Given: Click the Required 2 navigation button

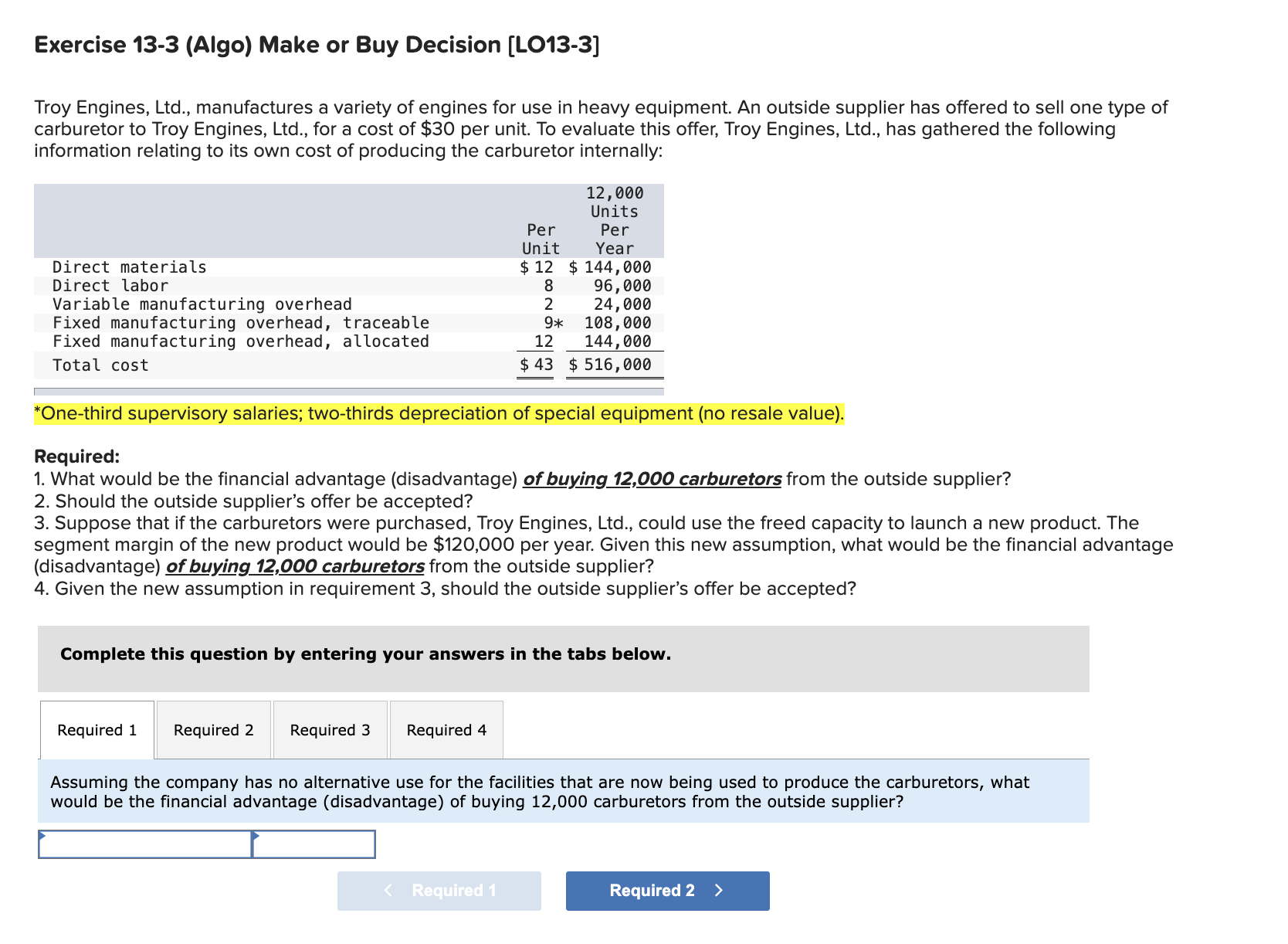Looking at the screenshot, I should pyautogui.click(x=667, y=890).
